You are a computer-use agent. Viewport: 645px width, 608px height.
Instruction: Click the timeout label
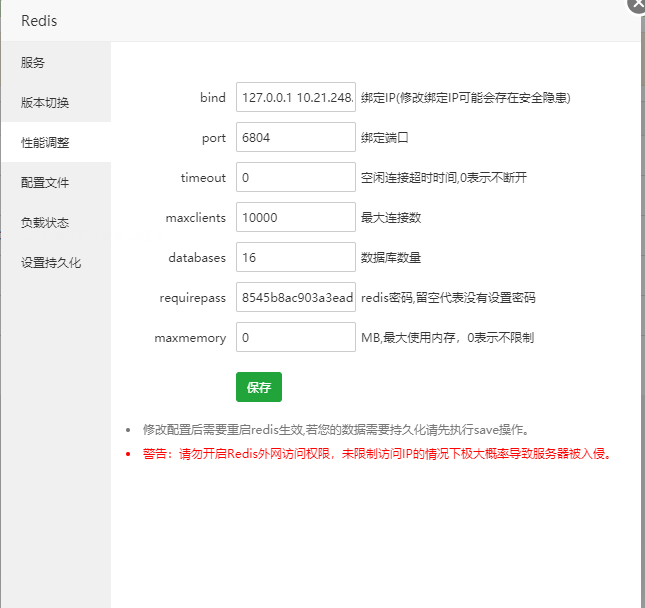tap(203, 178)
